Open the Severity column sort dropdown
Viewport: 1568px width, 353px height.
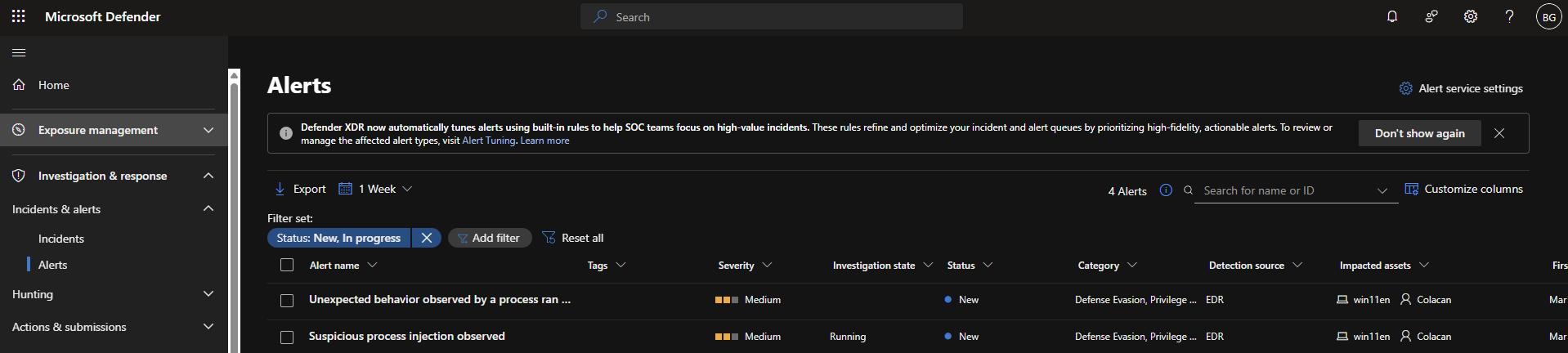click(x=767, y=266)
